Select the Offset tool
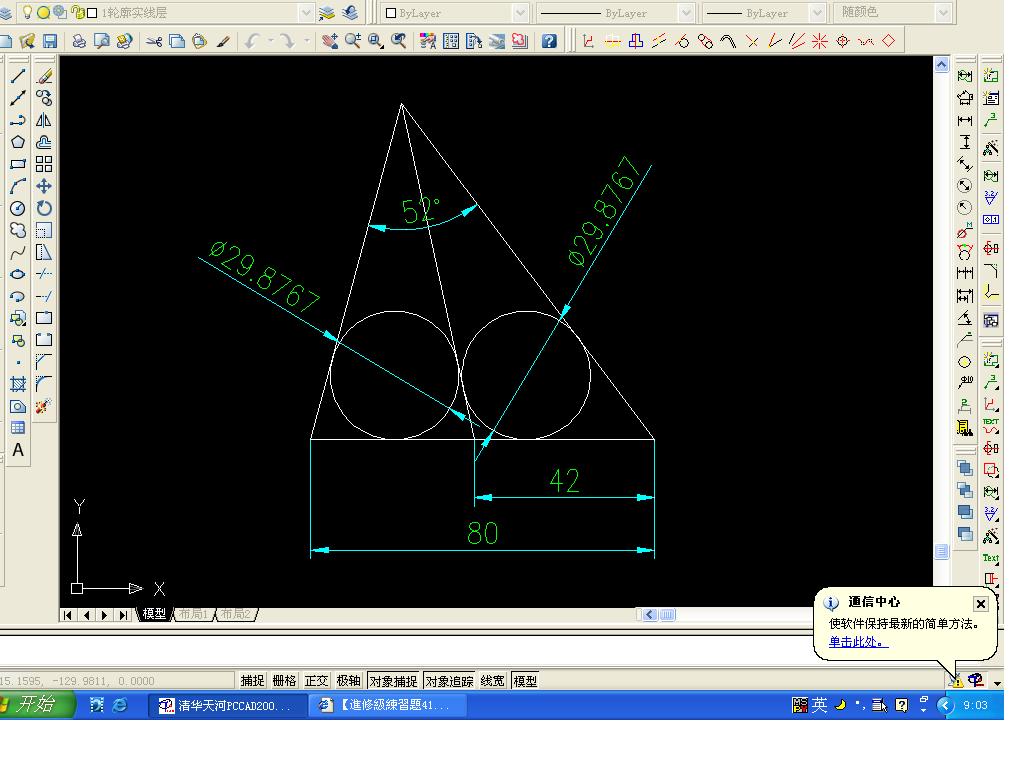This screenshot has height=768, width=1024. pos(44,142)
